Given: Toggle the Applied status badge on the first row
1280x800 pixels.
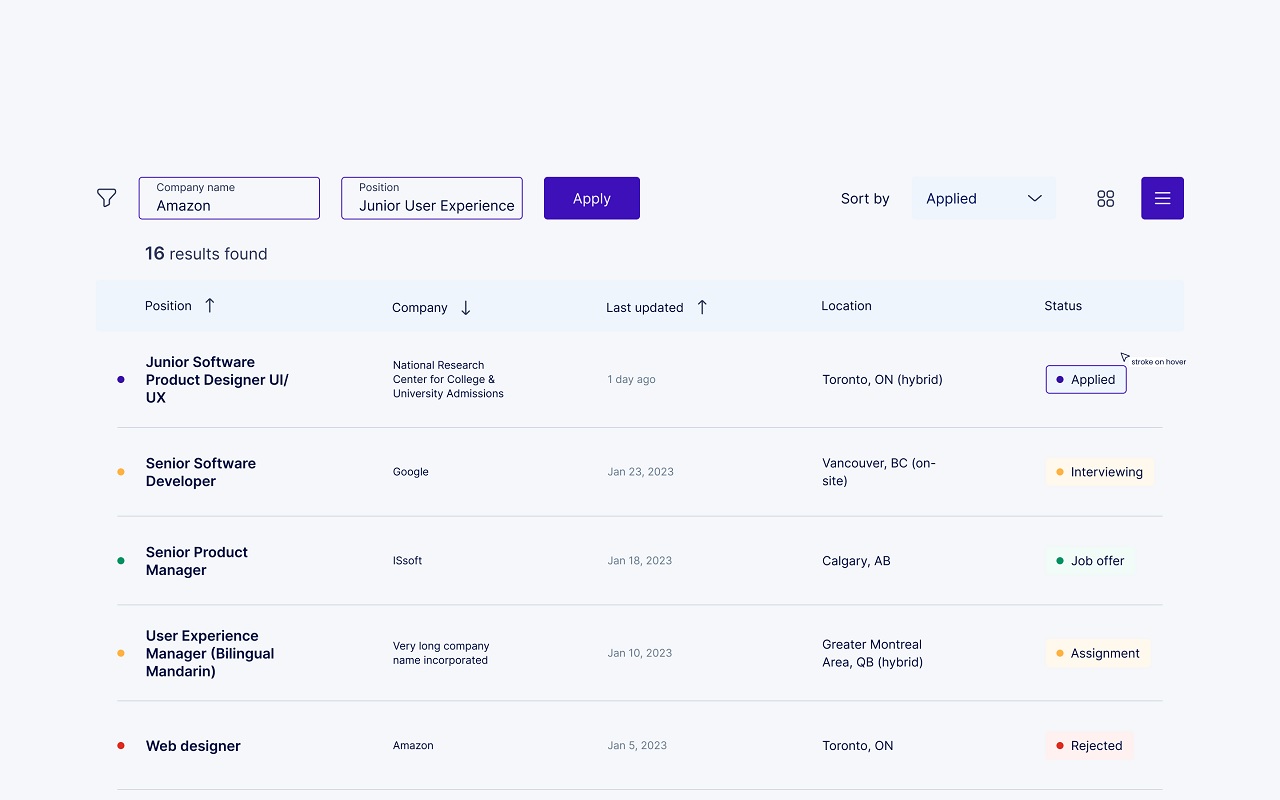Looking at the screenshot, I should [1086, 379].
